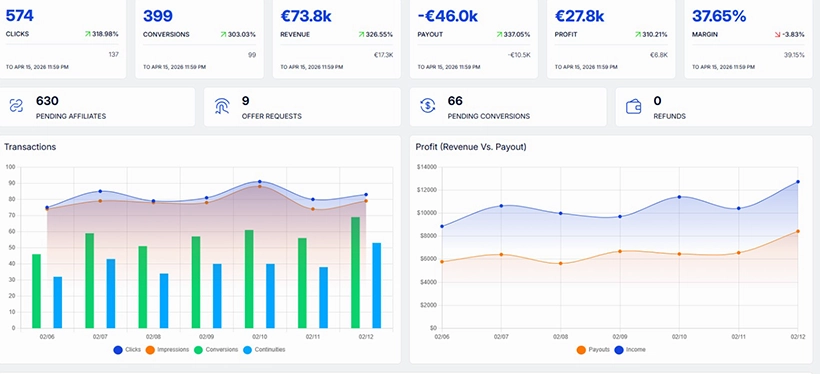The height and width of the screenshot is (374, 820).
Task: Click the Profit (Revenue Vs. Payout) title
Action: tap(471, 147)
